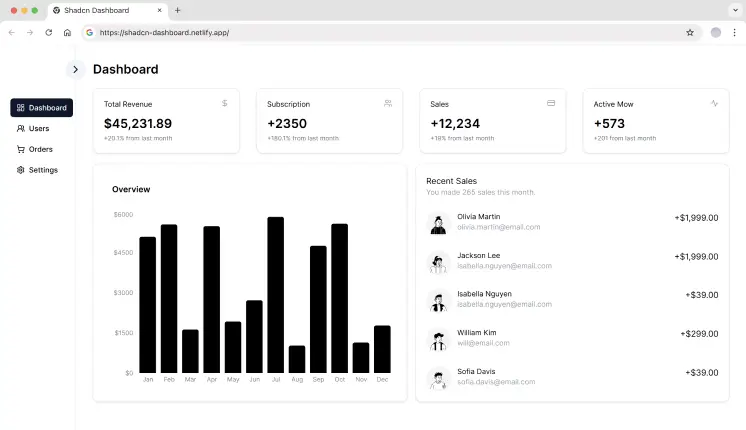746x430 pixels.
Task: Click the name Jackson Lee
Action: click(x=479, y=255)
